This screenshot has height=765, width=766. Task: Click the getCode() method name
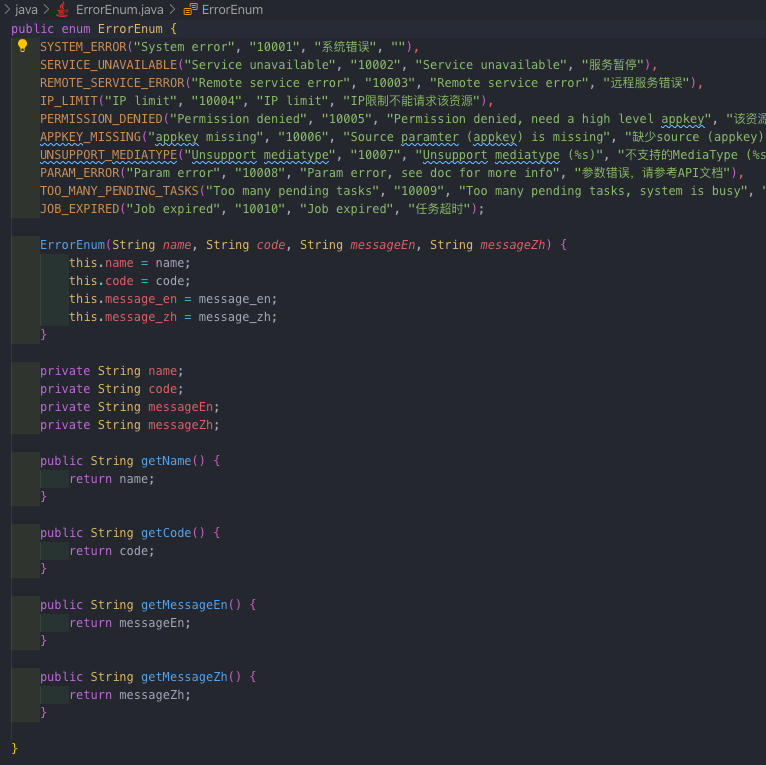coord(166,533)
